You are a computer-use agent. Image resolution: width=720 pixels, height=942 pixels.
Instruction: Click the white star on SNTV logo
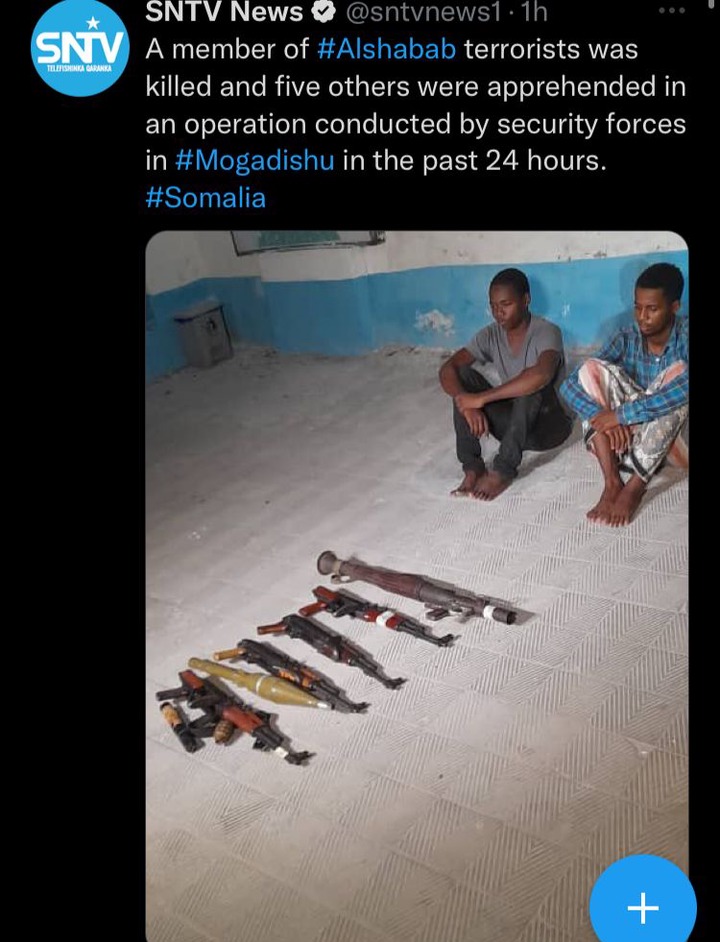(x=93, y=22)
